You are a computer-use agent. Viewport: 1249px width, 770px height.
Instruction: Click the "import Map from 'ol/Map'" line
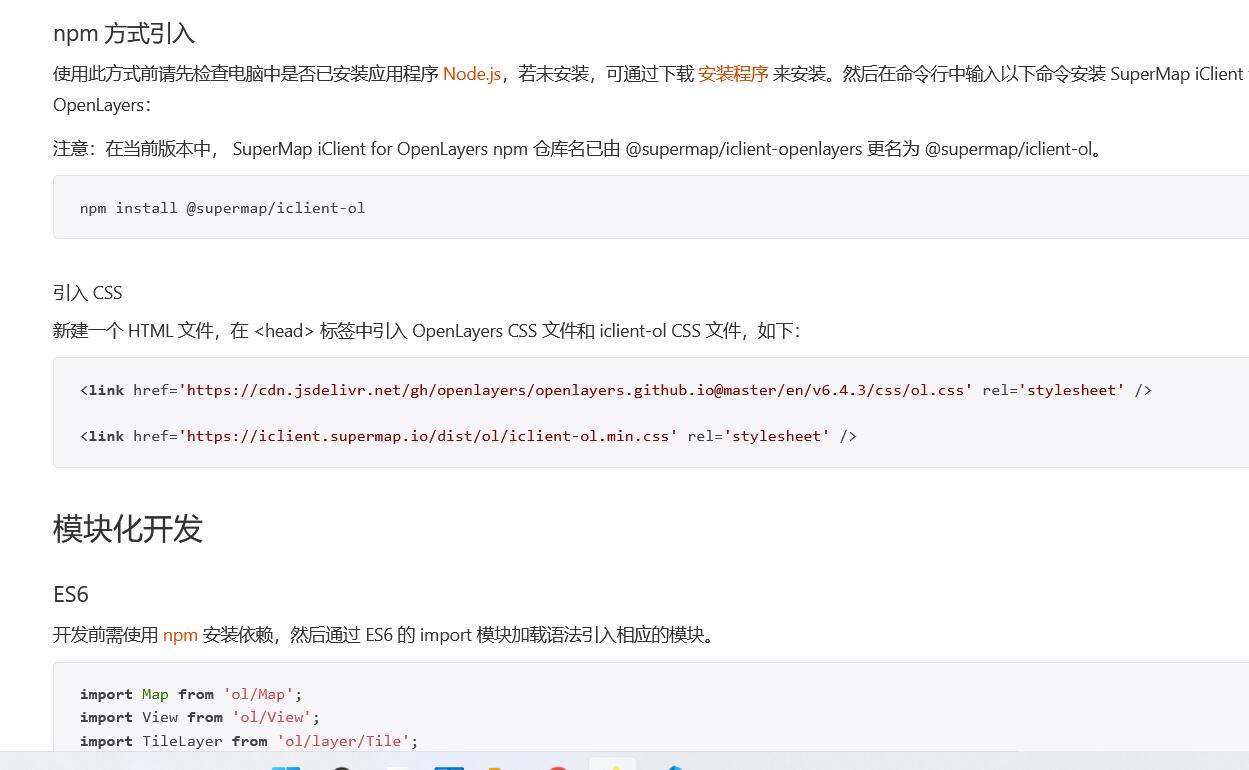click(191, 694)
